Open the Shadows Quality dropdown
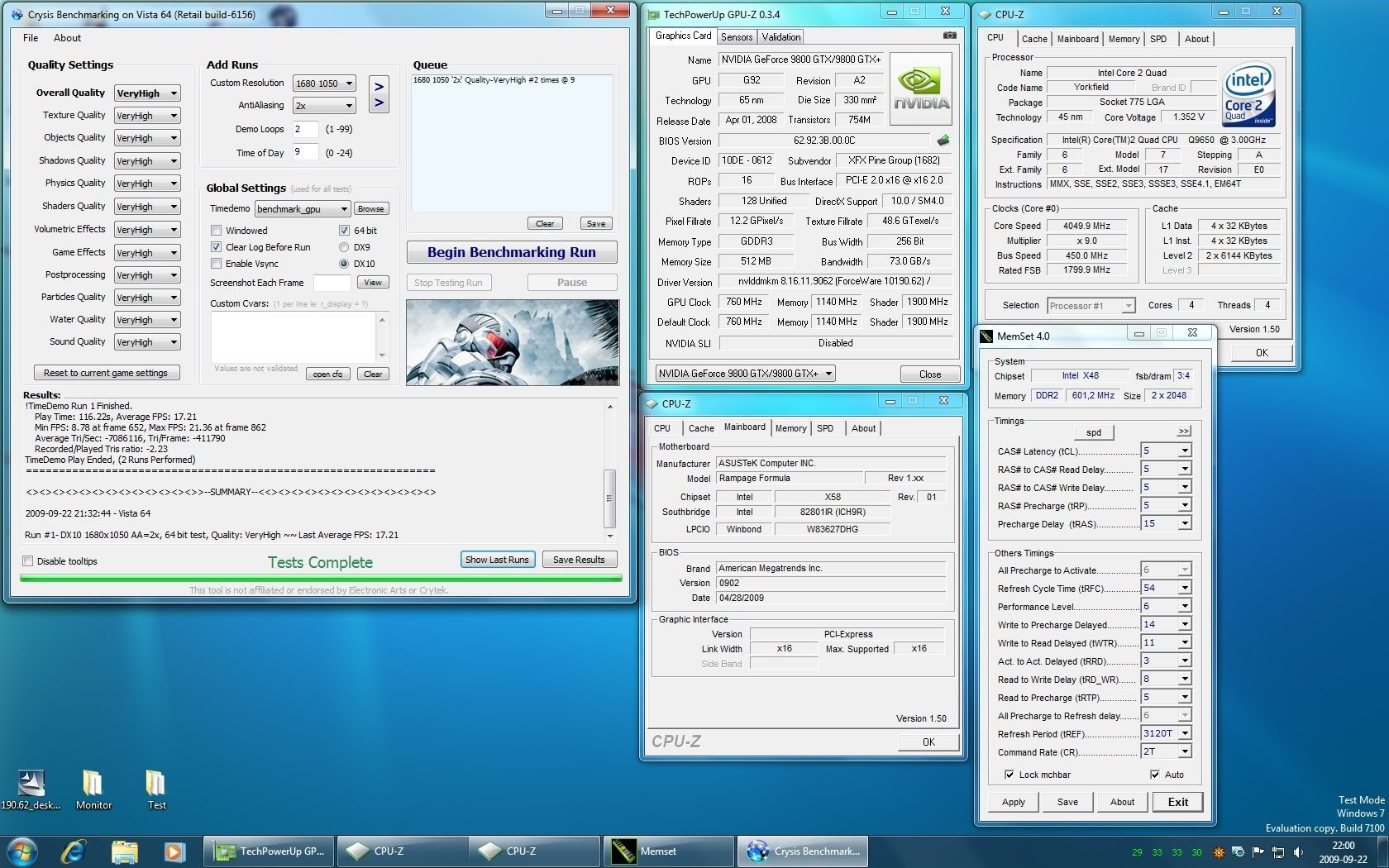 point(147,161)
